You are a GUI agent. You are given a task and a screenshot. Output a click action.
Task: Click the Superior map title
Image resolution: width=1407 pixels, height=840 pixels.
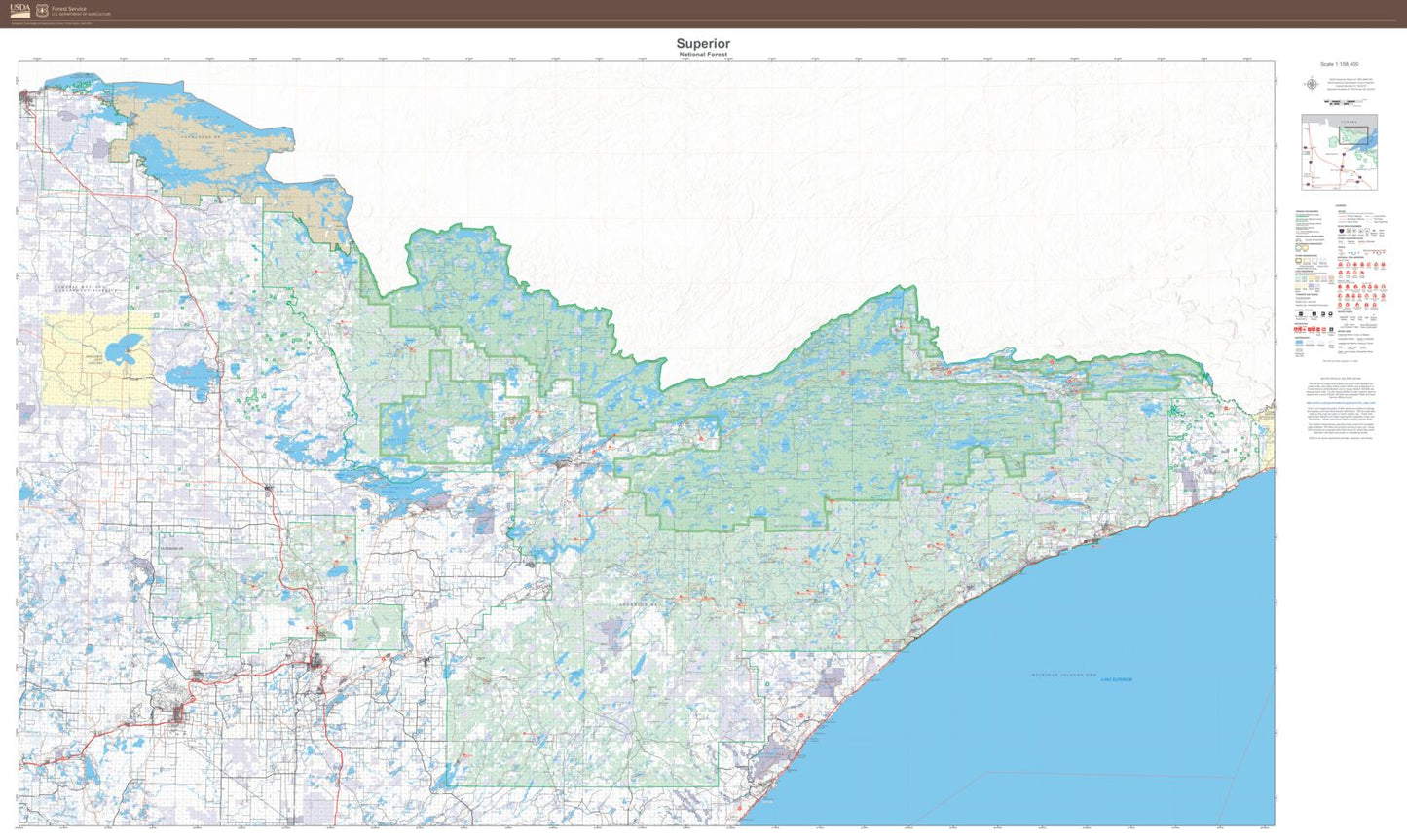click(703, 44)
